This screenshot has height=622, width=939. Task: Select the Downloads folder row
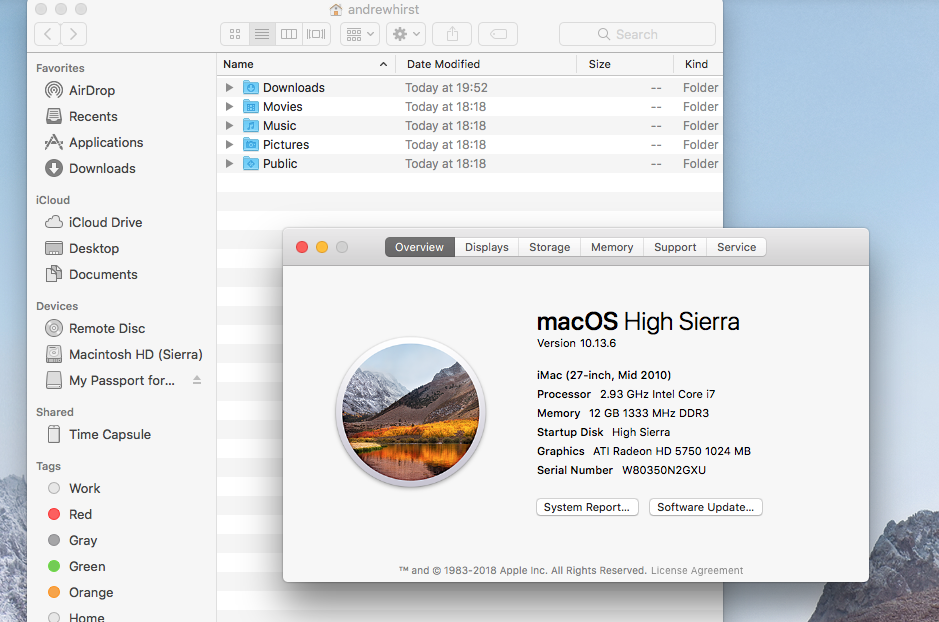tap(470, 87)
